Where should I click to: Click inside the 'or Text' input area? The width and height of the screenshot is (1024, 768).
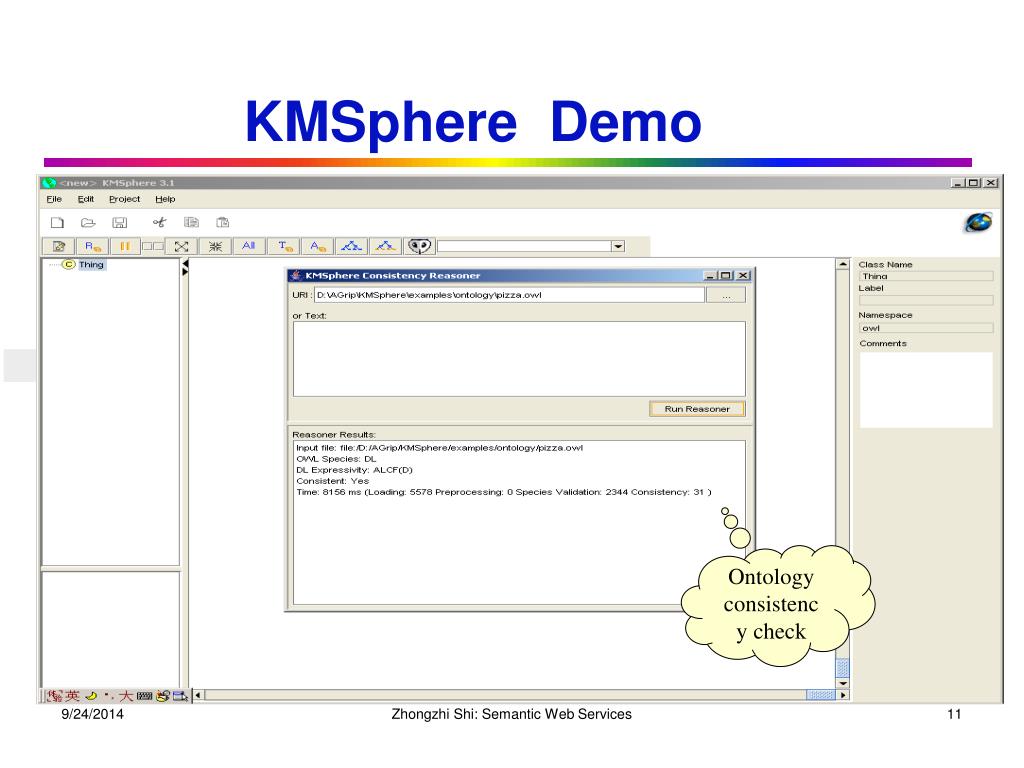(x=519, y=359)
